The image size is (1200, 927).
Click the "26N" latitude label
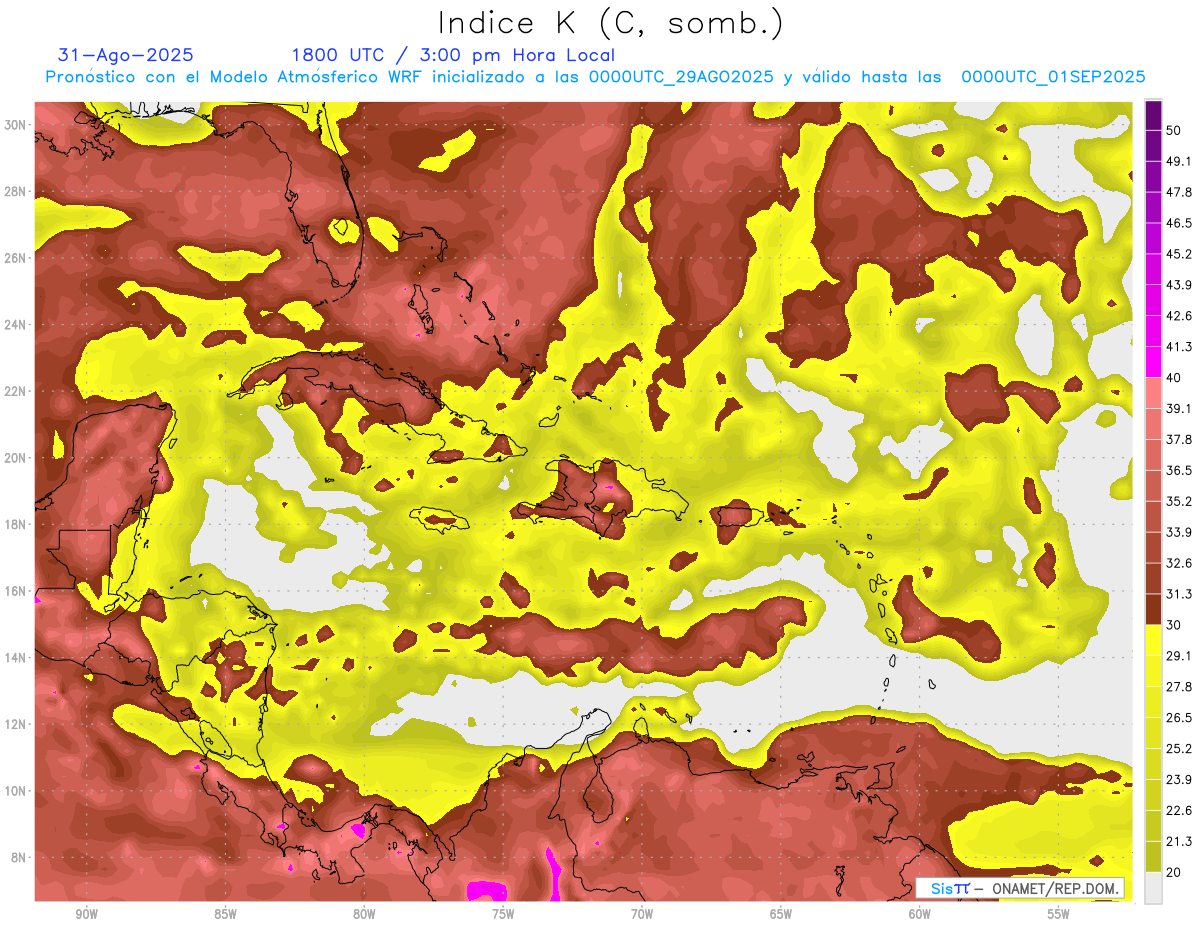[15, 258]
